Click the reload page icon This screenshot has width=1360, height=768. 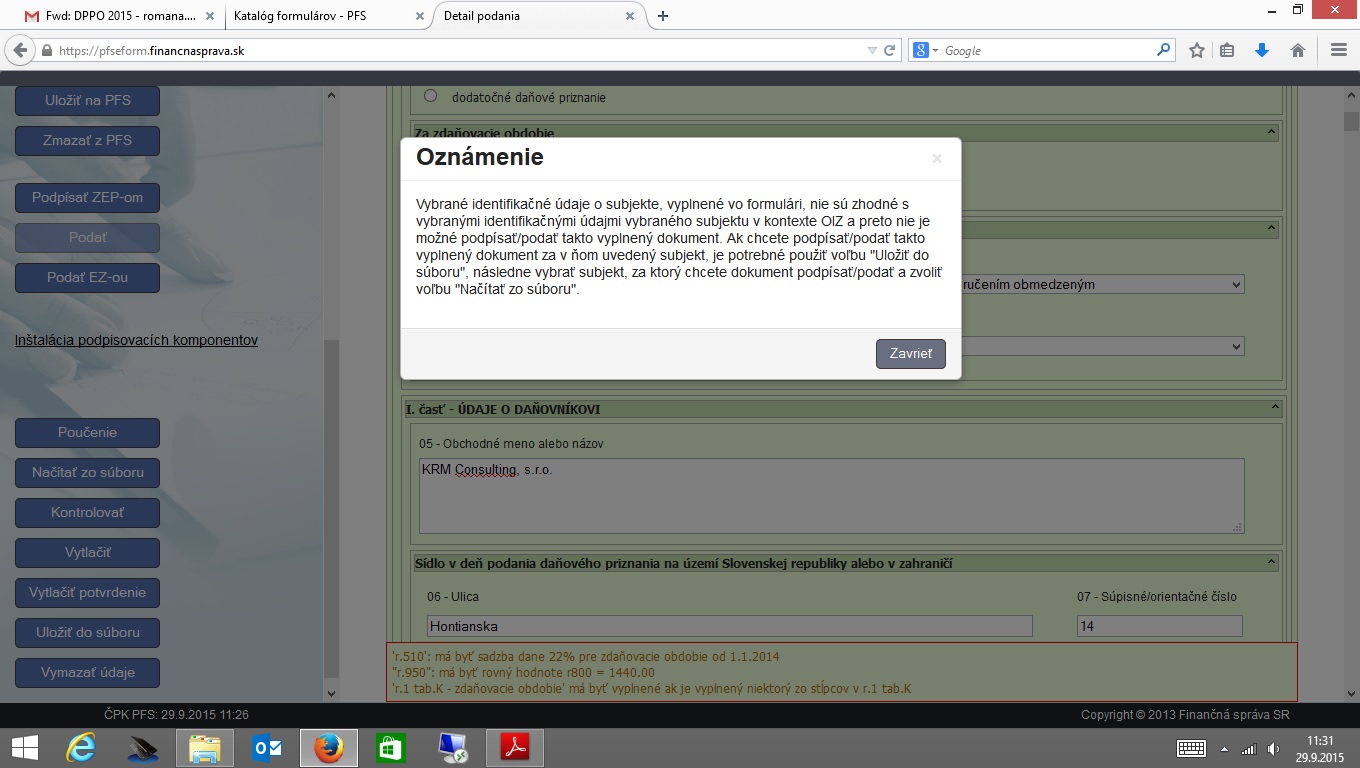pos(889,50)
